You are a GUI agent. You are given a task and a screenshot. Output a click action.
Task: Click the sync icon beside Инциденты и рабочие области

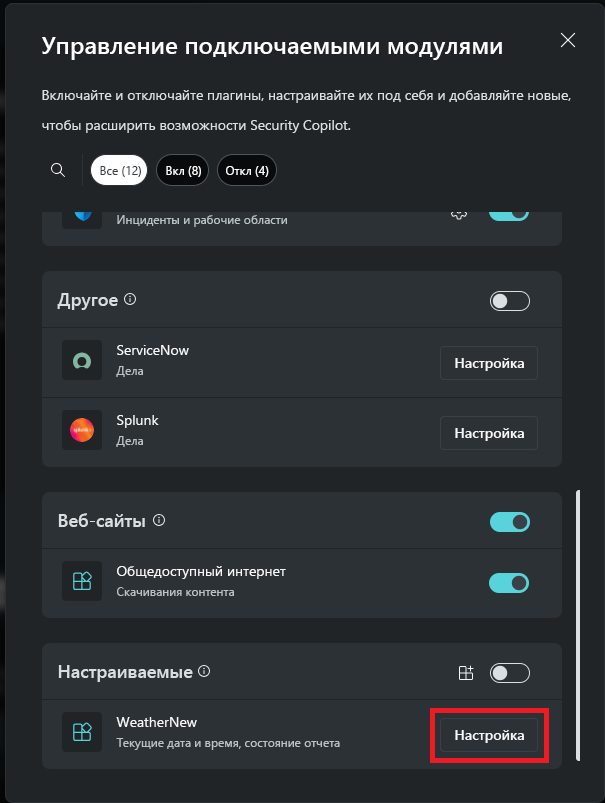(x=459, y=212)
